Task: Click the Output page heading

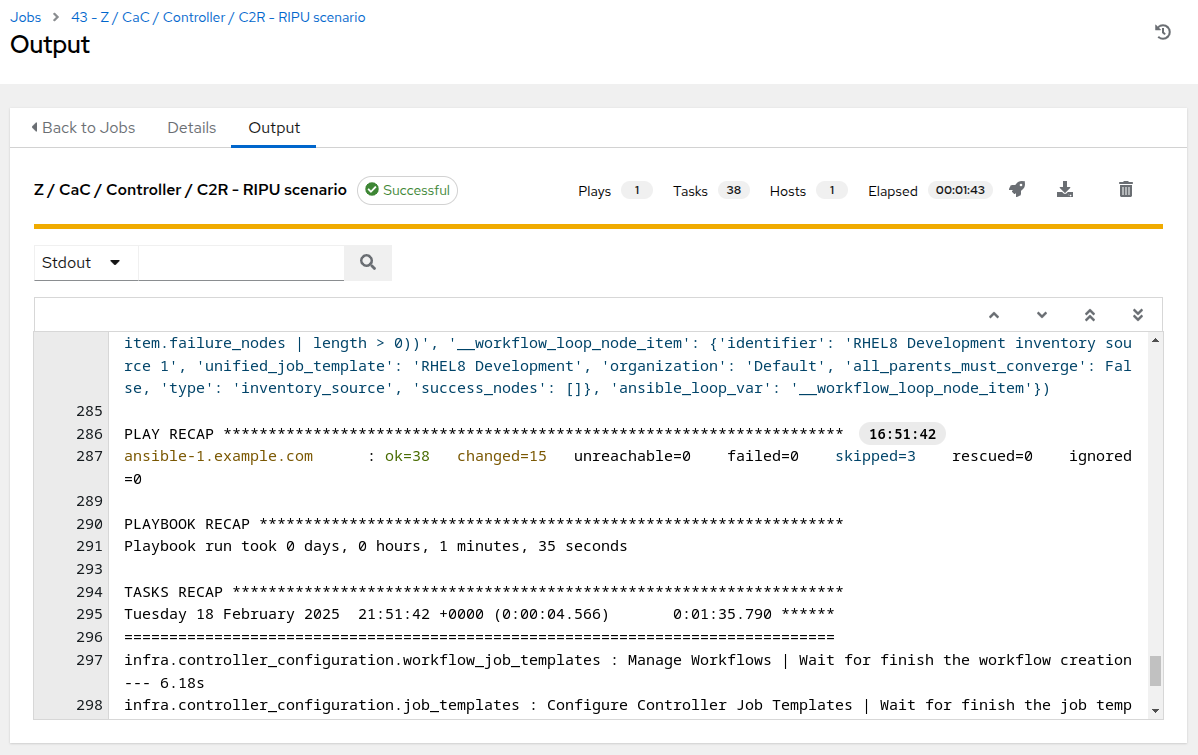Action: [x=50, y=44]
